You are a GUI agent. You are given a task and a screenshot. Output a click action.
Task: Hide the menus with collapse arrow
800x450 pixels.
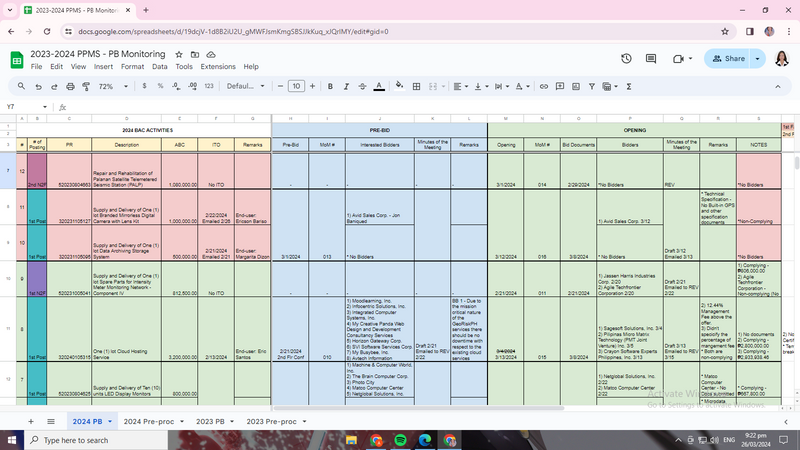778,87
